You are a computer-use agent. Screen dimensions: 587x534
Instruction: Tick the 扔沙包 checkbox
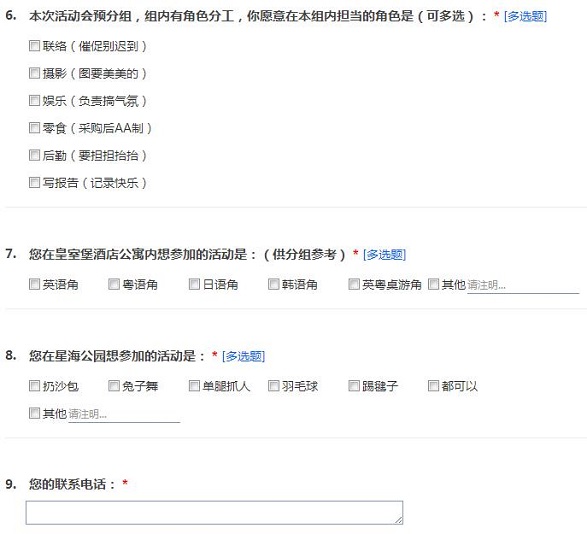coord(34,386)
